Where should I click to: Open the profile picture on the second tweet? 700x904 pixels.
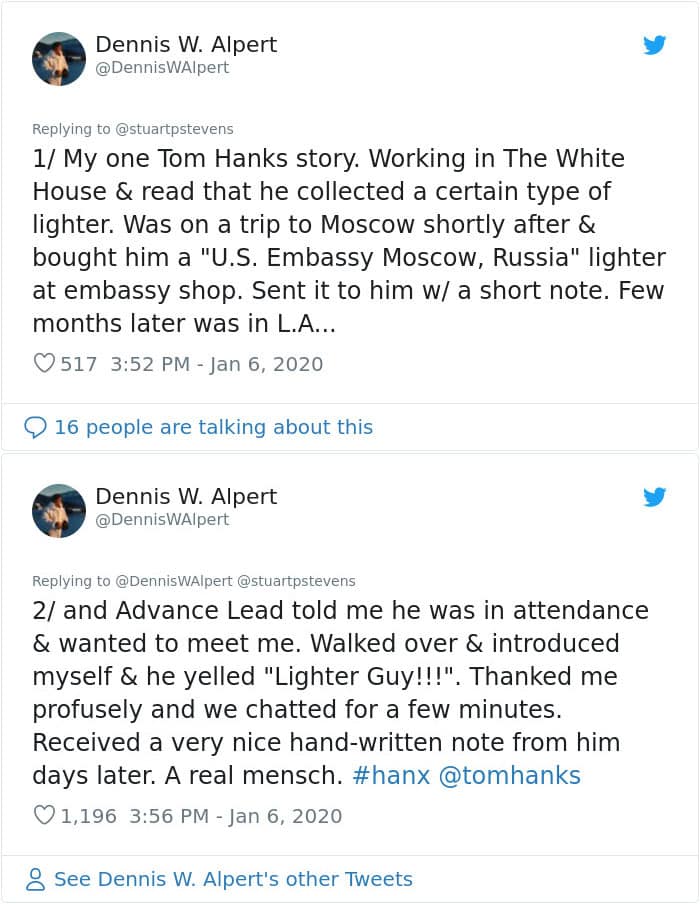coord(59,511)
